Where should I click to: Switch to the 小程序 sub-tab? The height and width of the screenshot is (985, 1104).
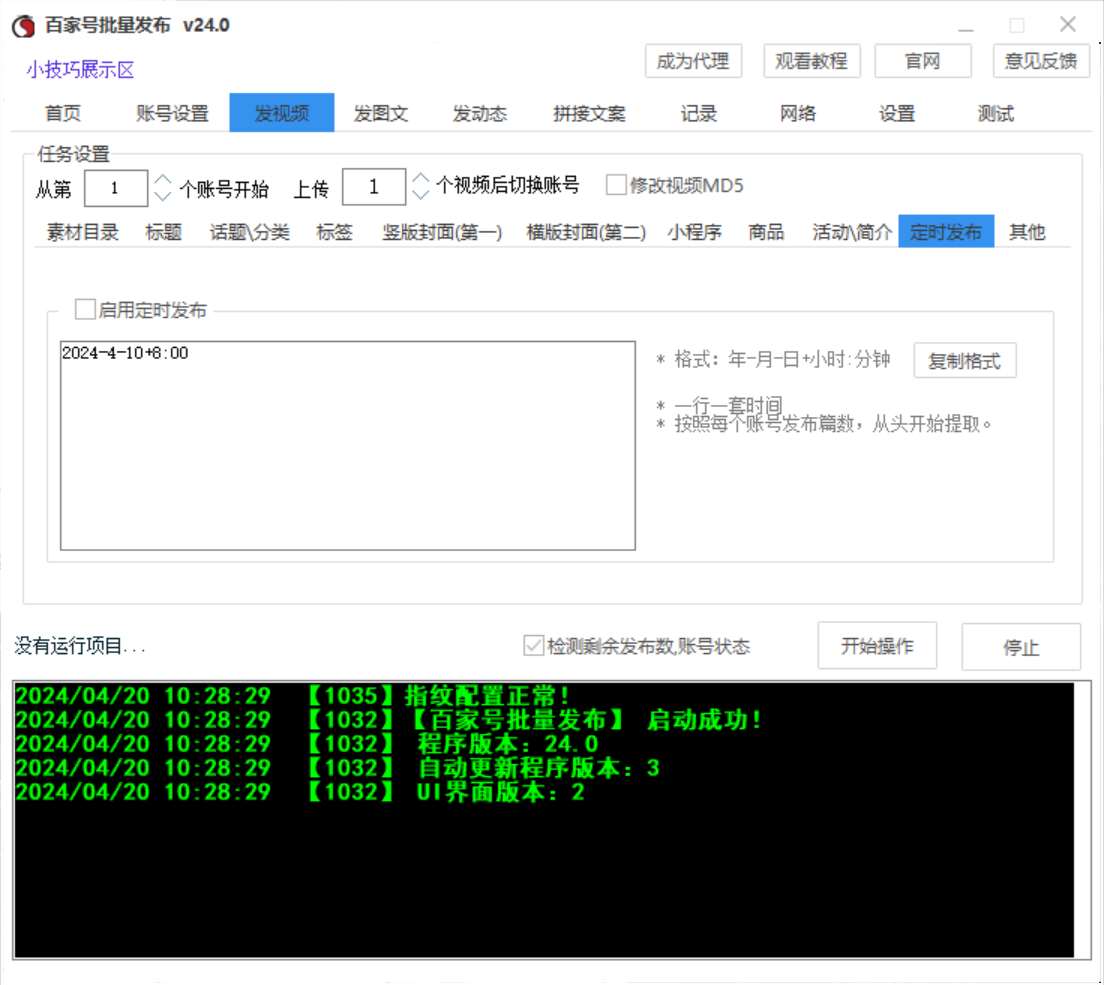(x=694, y=232)
